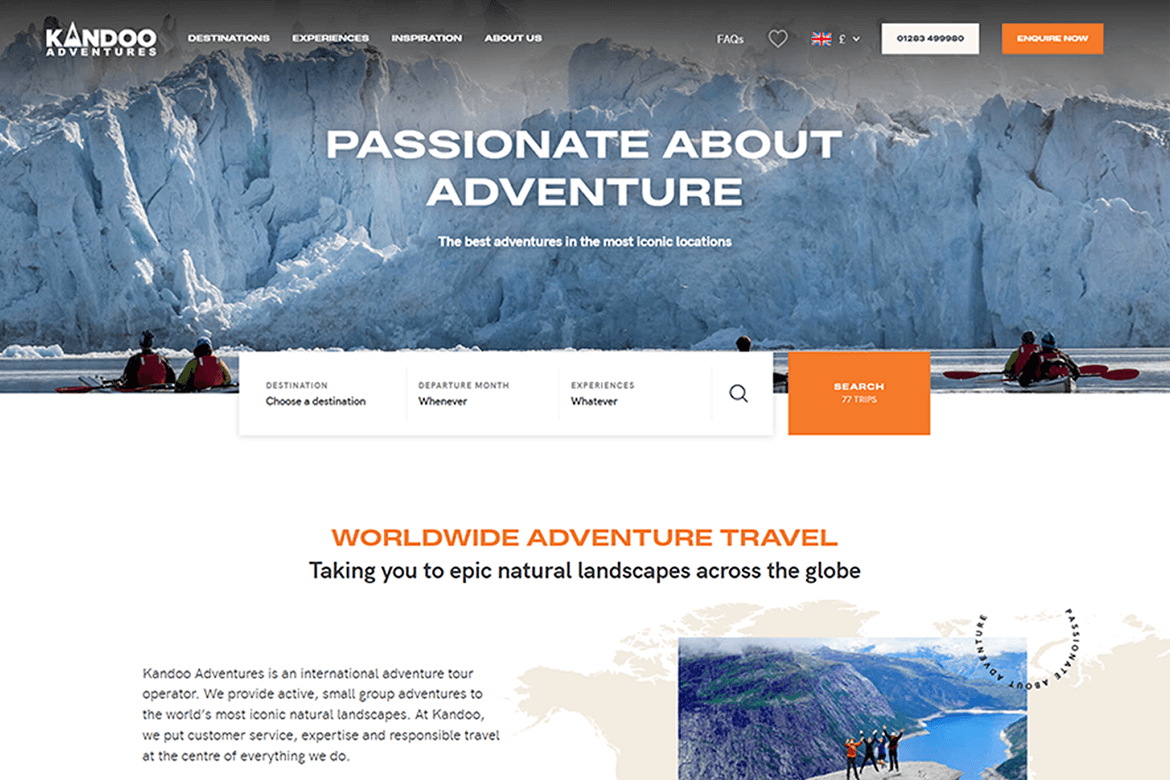Open the Destinations menu
Screen dimensions: 1170x780
click(x=228, y=38)
